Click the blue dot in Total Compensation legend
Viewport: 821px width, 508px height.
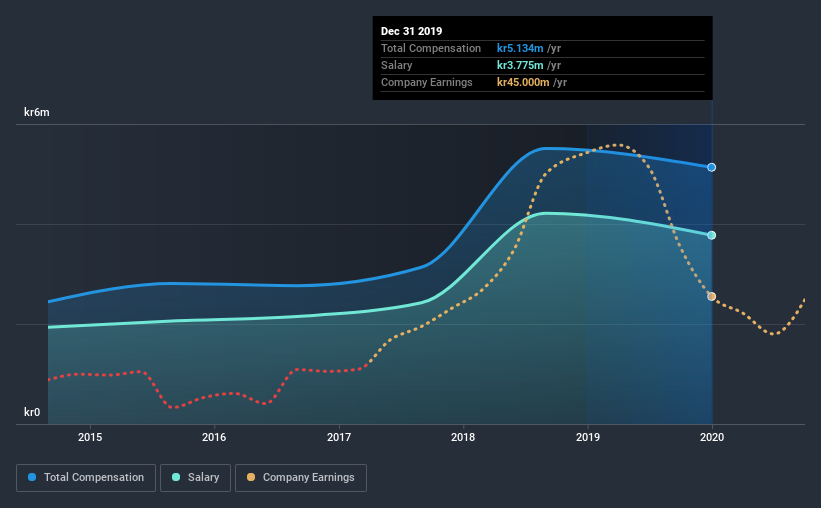(32, 477)
